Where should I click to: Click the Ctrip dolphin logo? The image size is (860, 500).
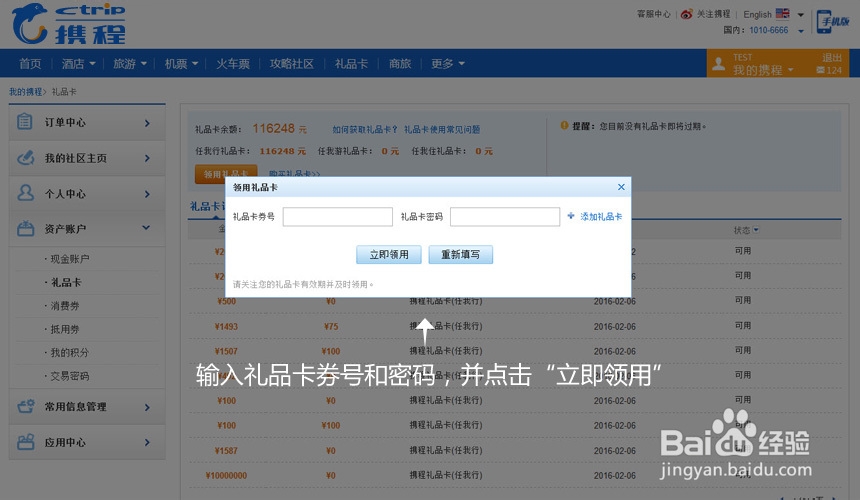point(30,24)
